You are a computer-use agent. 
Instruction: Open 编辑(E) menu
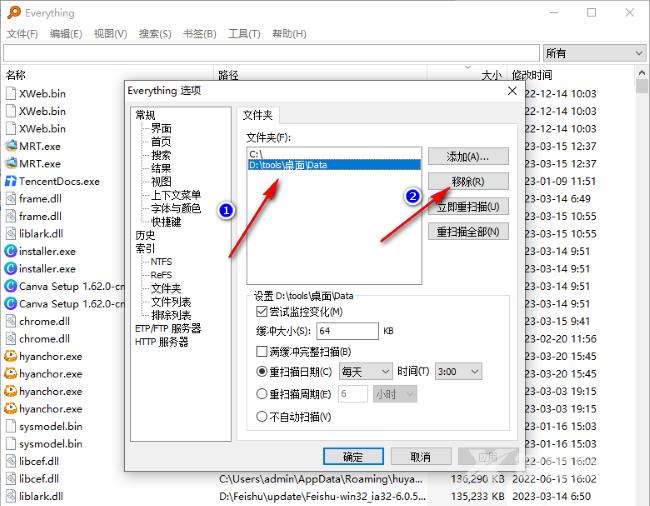pos(66,34)
